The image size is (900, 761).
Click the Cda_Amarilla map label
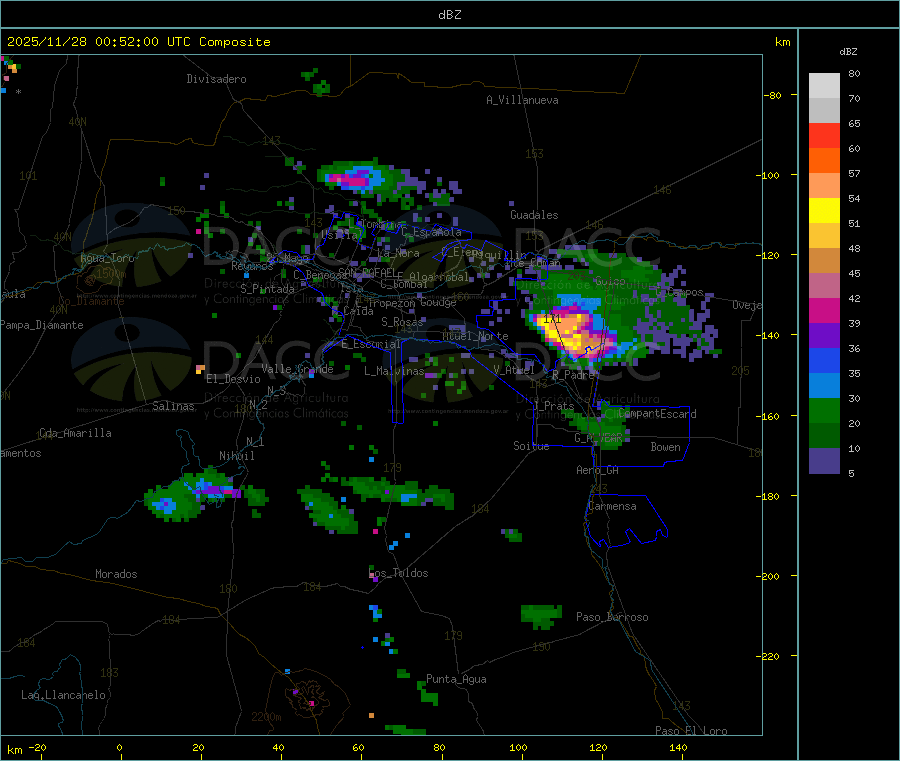(75, 433)
